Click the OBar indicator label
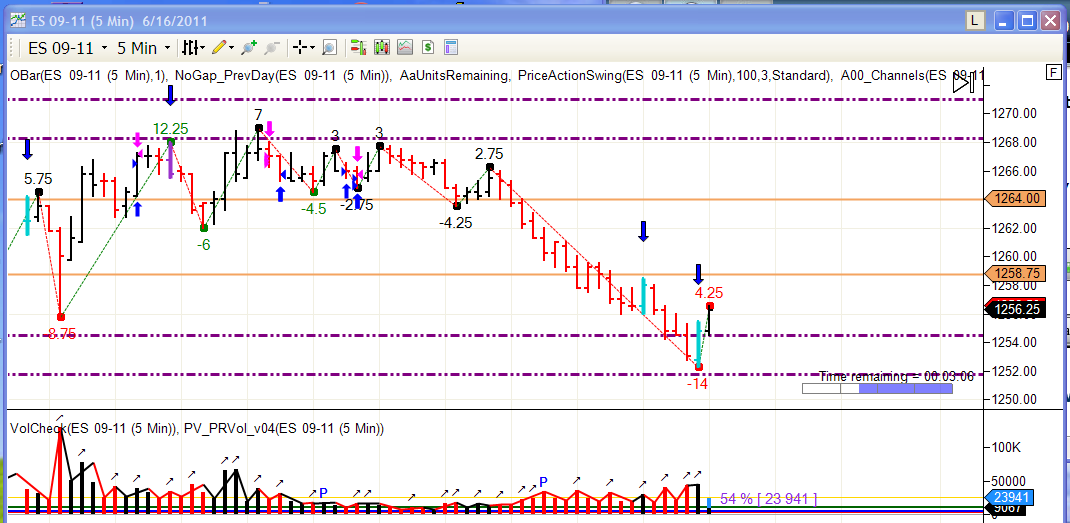Viewport: 1070px width, 523px height. [x=89, y=76]
